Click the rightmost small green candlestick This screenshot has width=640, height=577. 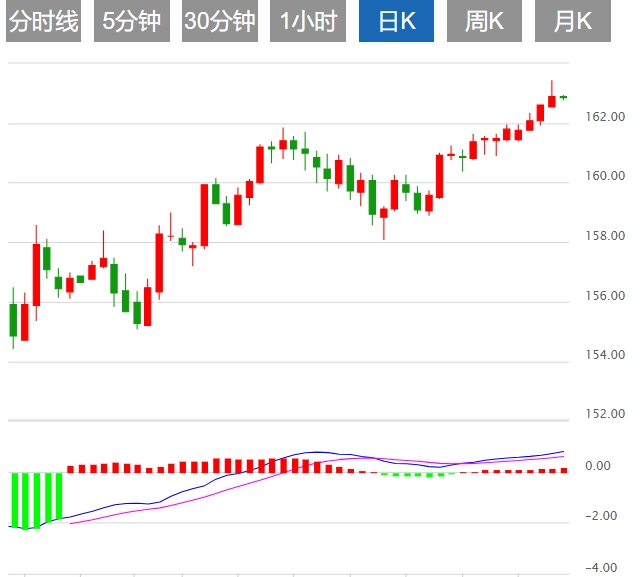pos(563,97)
